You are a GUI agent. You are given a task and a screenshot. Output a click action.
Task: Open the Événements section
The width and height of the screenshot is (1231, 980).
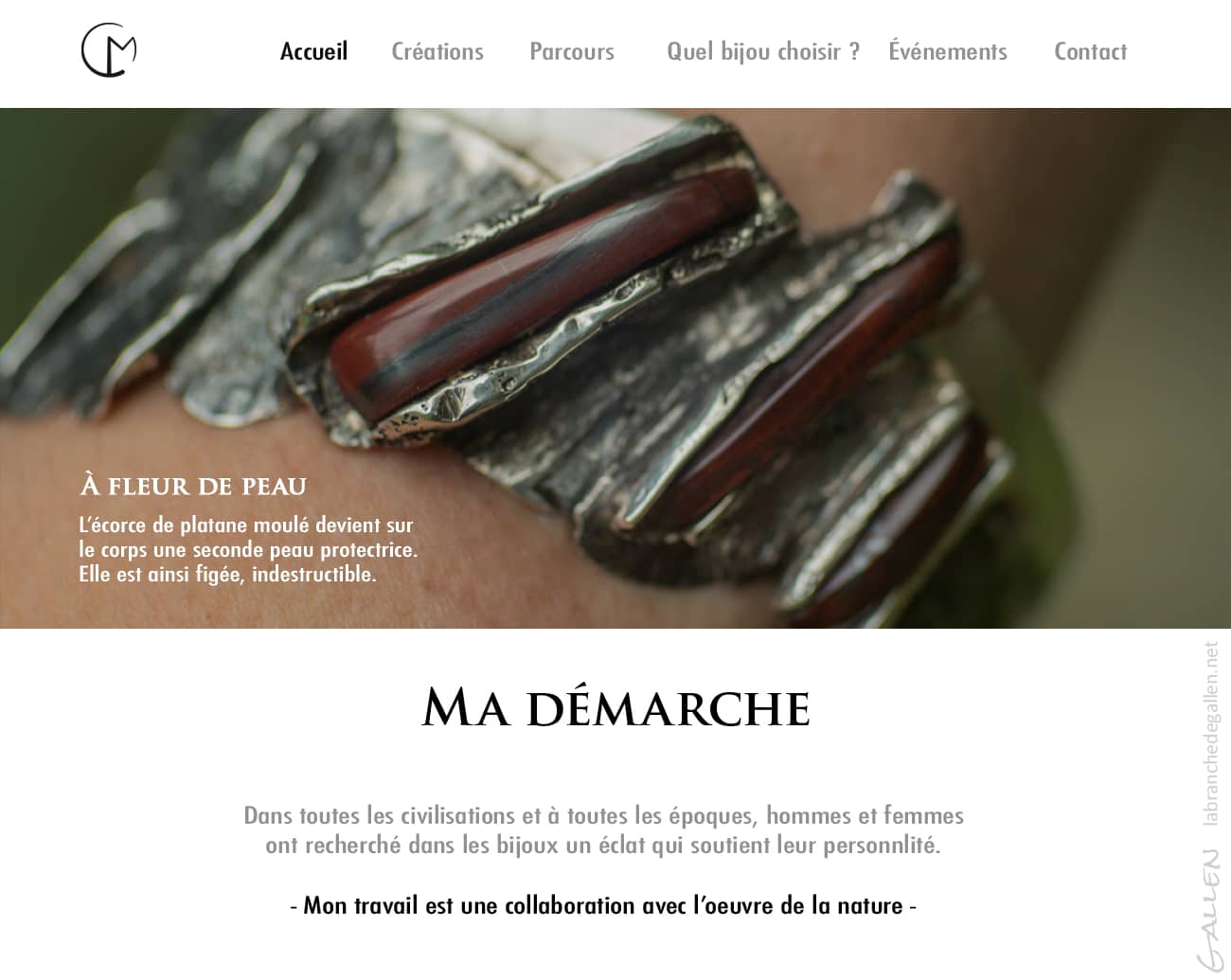pos(948,51)
